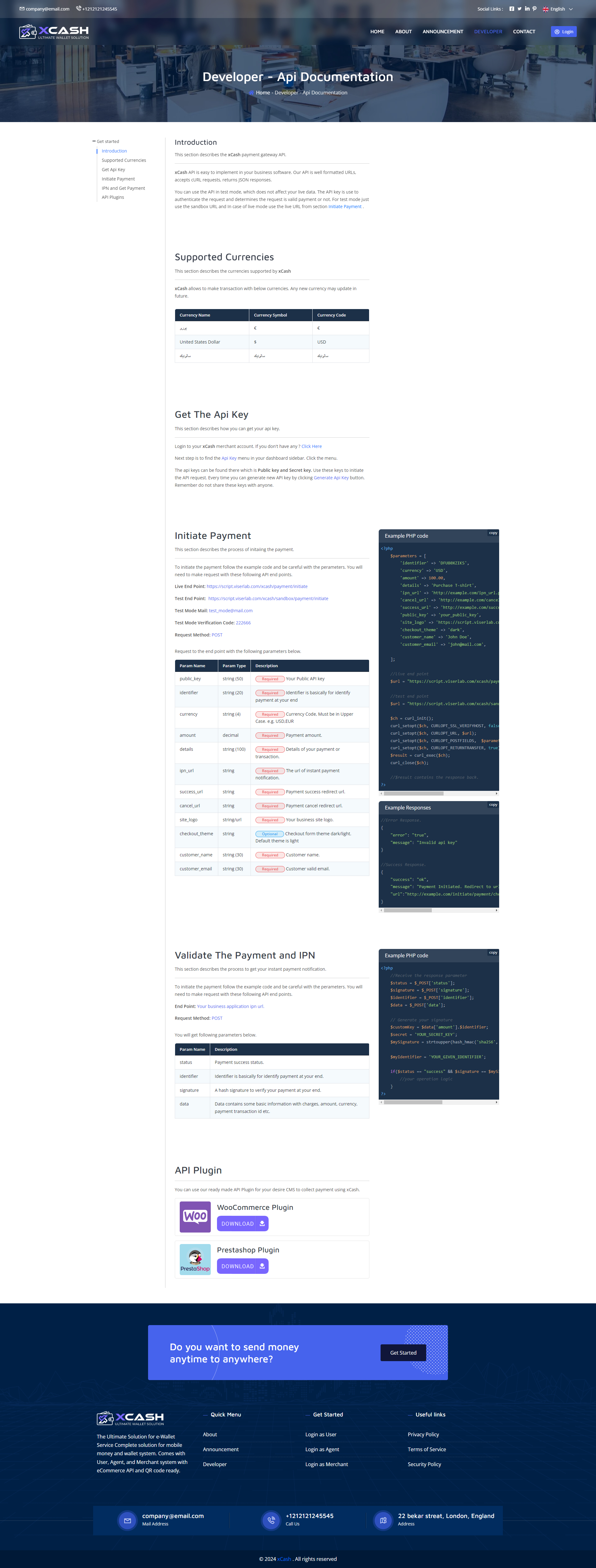The image size is (596, 1568).
Task: Click the phone Call Us footer icon
Action: 271,1520
